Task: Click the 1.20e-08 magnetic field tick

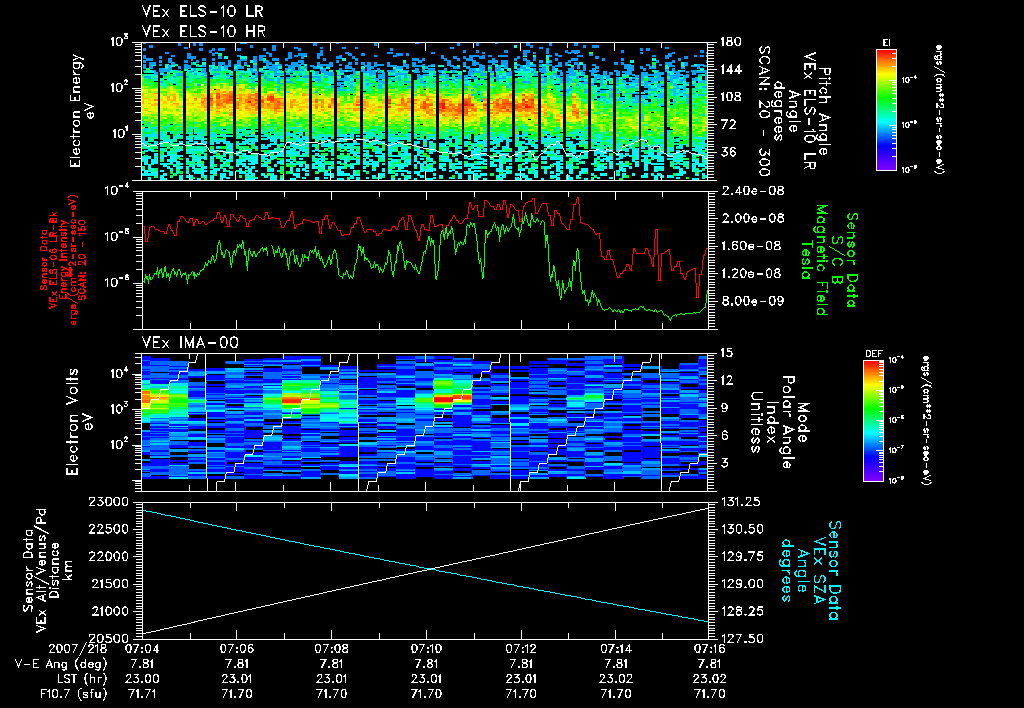Action: coord(752,274)
